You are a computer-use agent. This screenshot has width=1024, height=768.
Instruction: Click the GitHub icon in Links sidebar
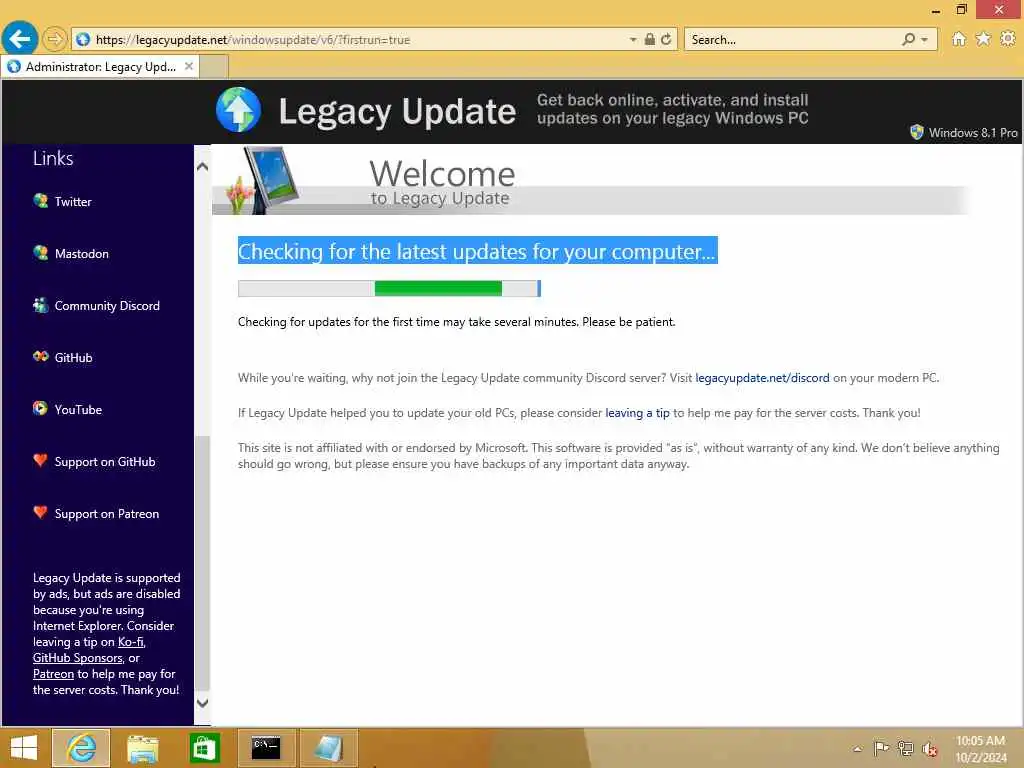pos(40,357)
